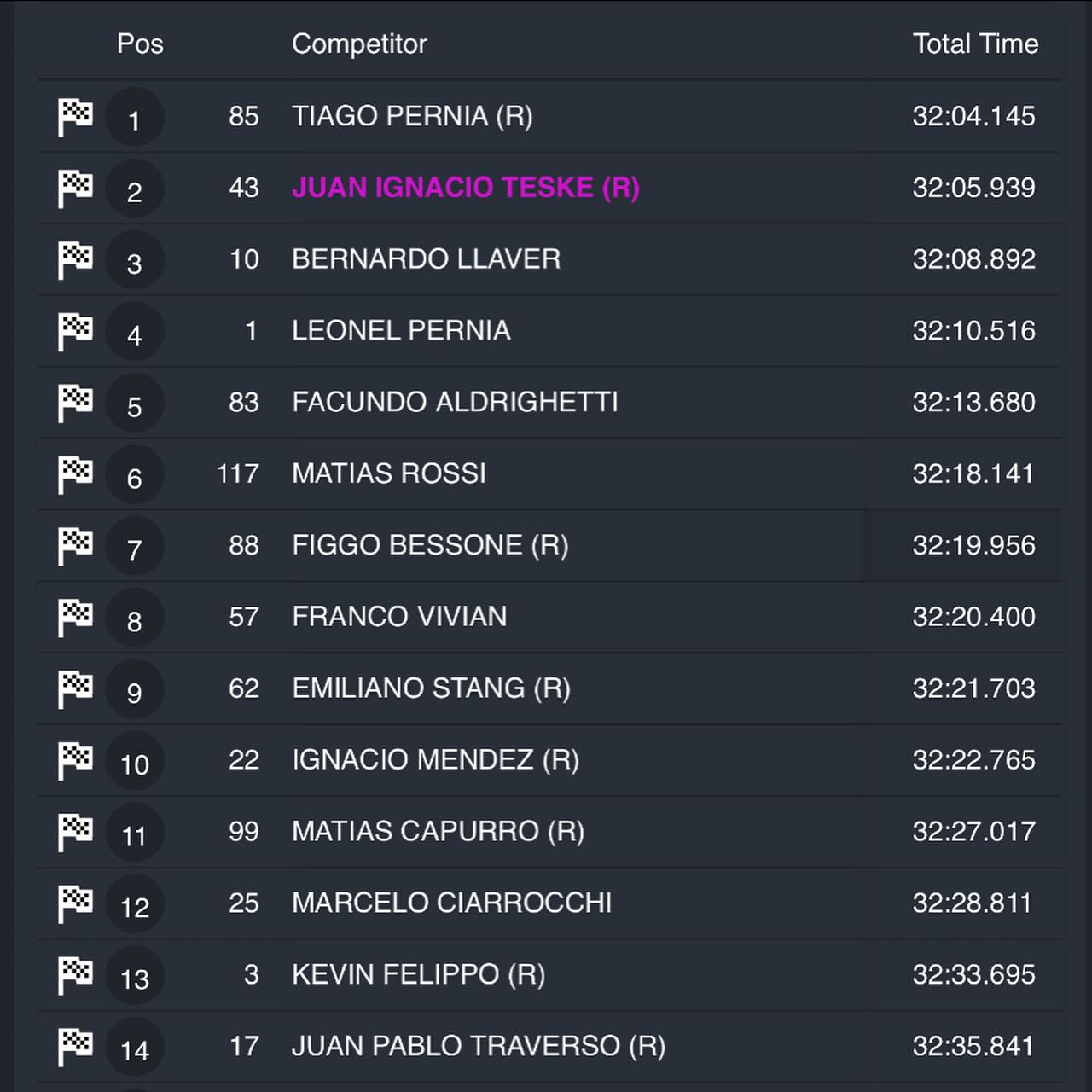Screen dimensions: 1092x1092
Task: Select competitor Facundo Aldrighetti
Action: pyautogui.click(x=455, y=402)
